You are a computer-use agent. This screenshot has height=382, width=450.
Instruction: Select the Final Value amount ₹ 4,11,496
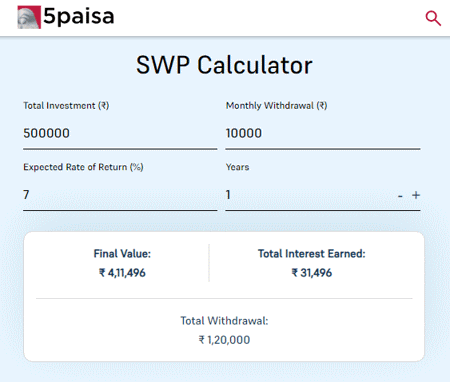pyautogui.click(x=122, y=273)
